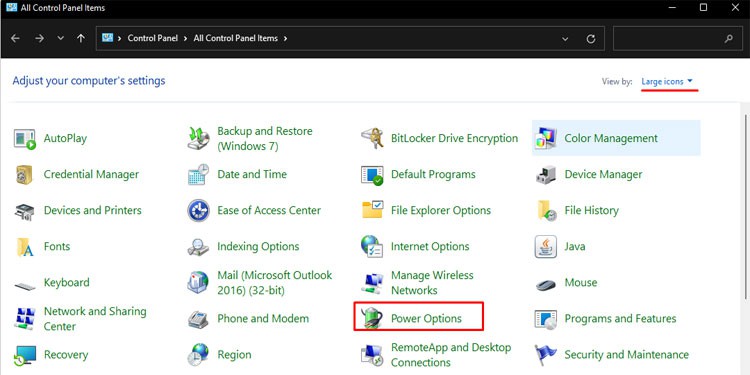Open the Ease of Access Center icon
The width and height of the screenshot is (750, 375).
[x=198, y=210]
